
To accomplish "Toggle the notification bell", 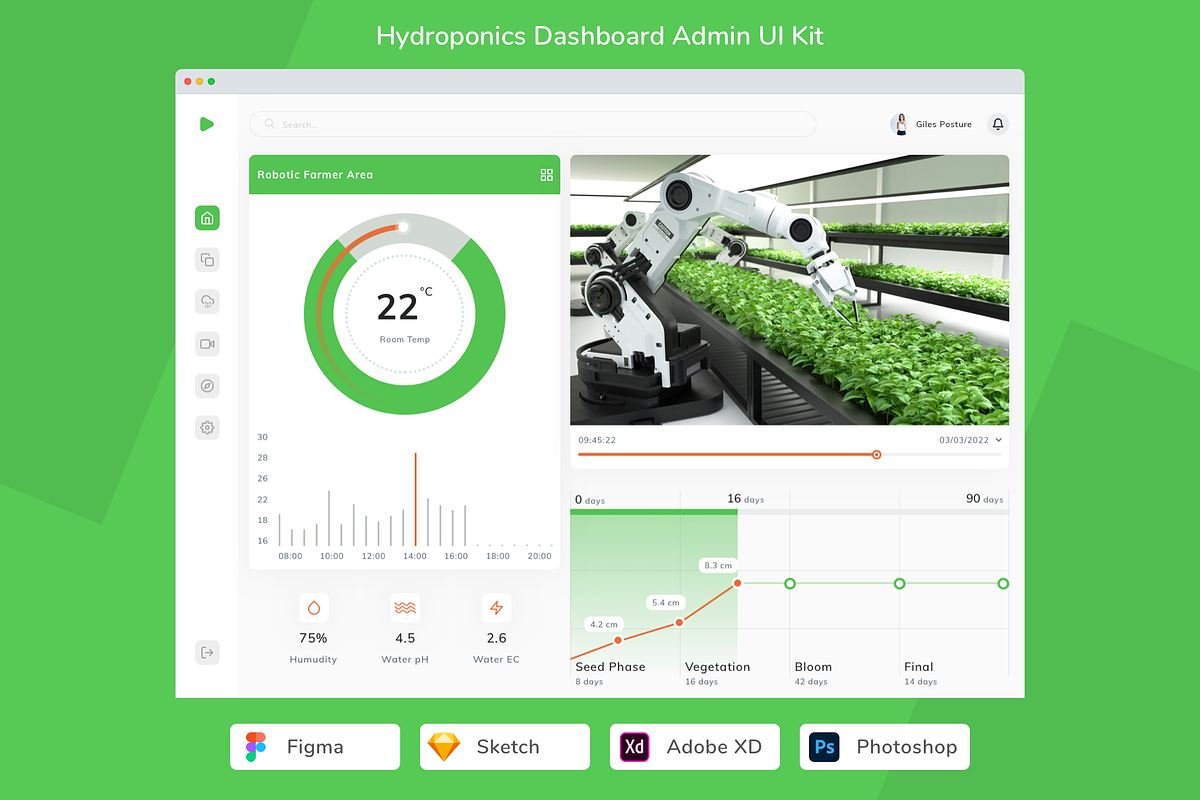I will coord(997,124).
